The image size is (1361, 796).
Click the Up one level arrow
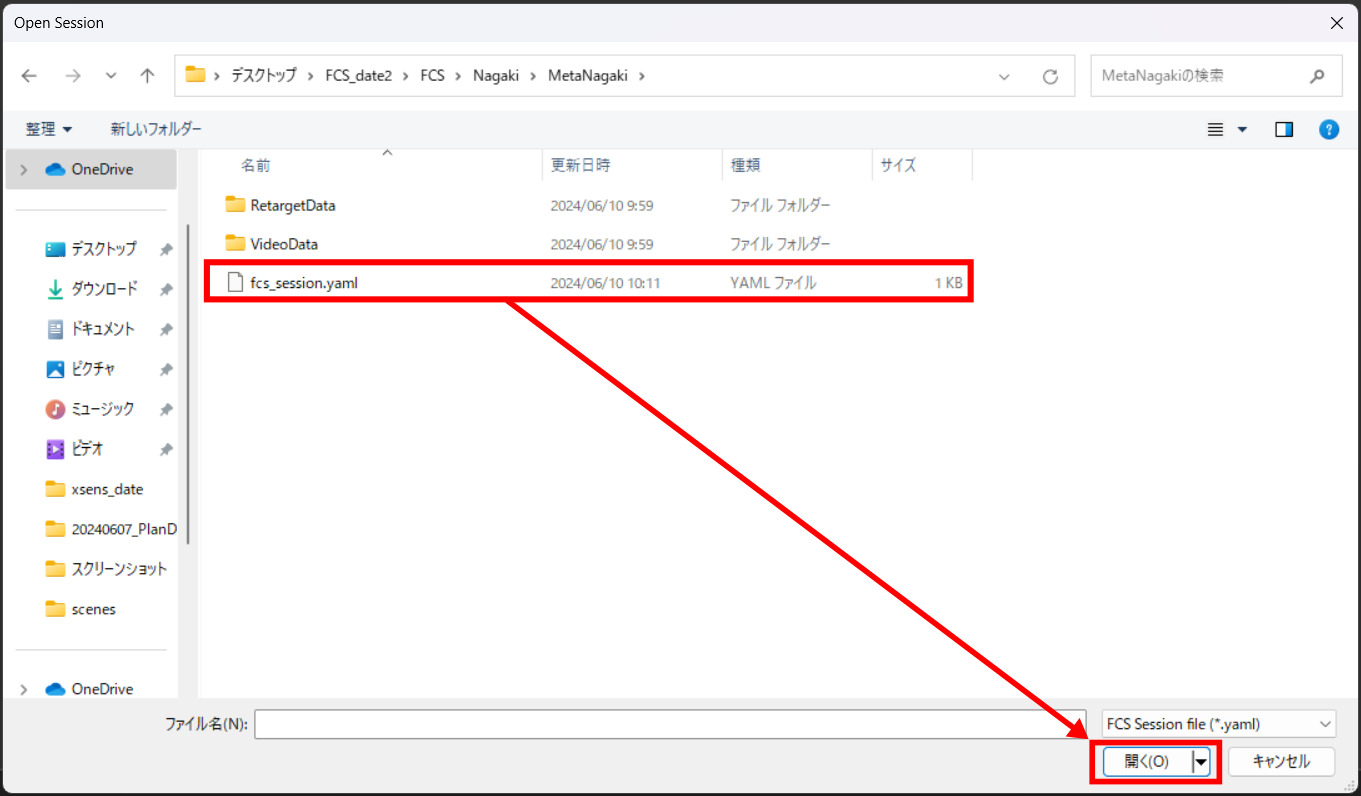(147, 76)
